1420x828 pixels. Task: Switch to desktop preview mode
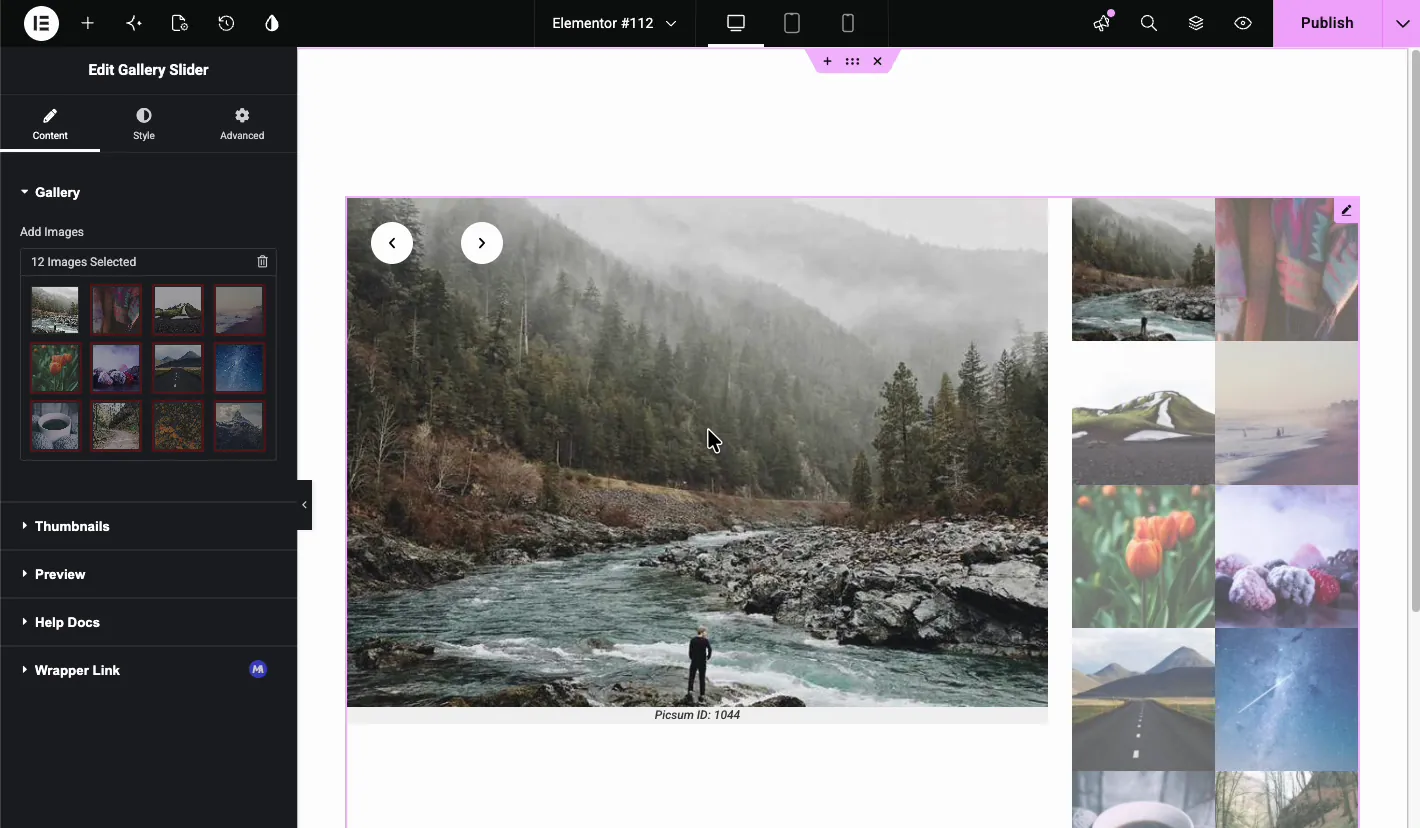[x=736, y=23]
